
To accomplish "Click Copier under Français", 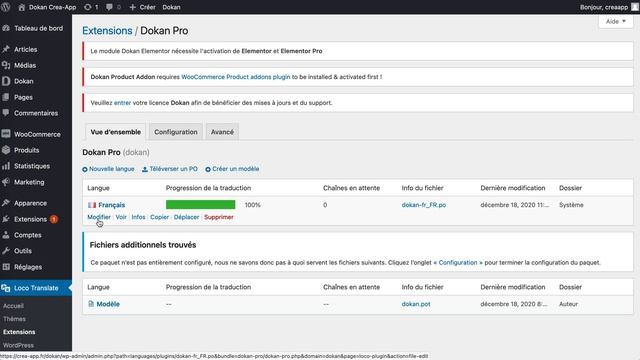I will (x=159, y=217).
